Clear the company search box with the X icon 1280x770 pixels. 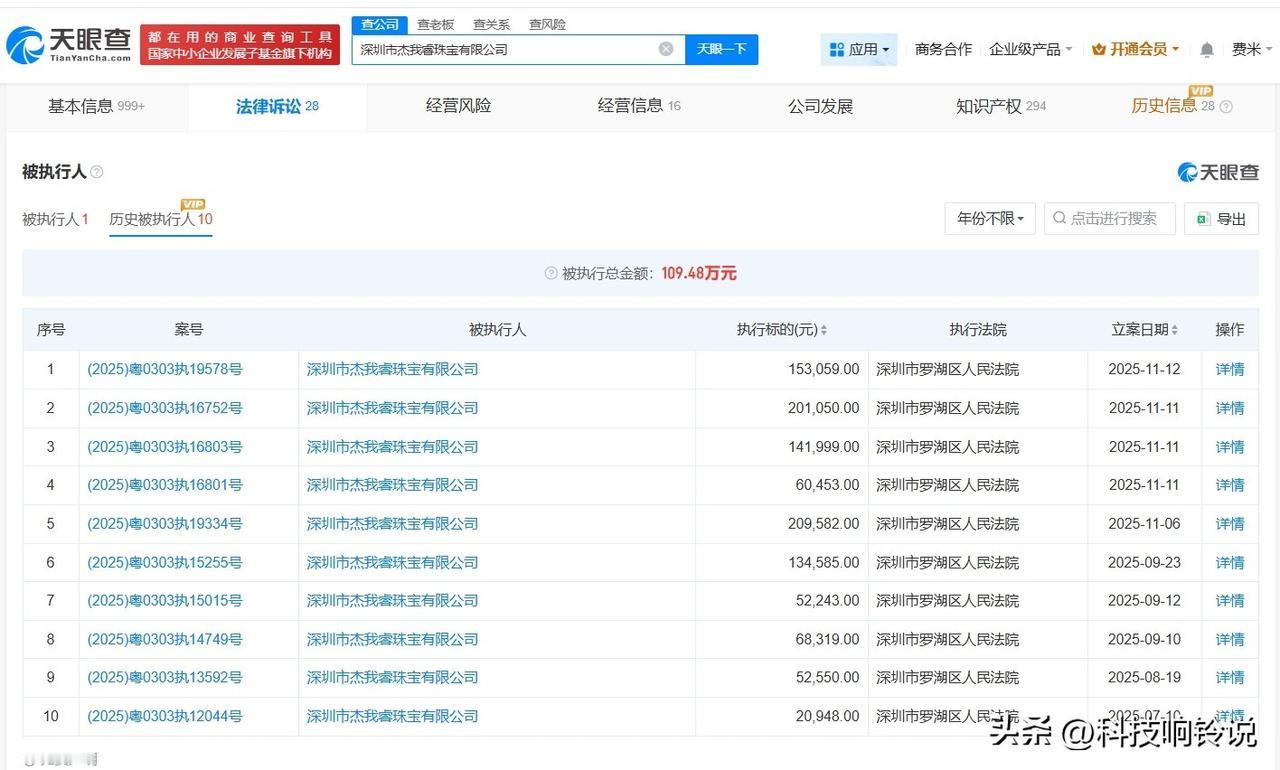666,49
